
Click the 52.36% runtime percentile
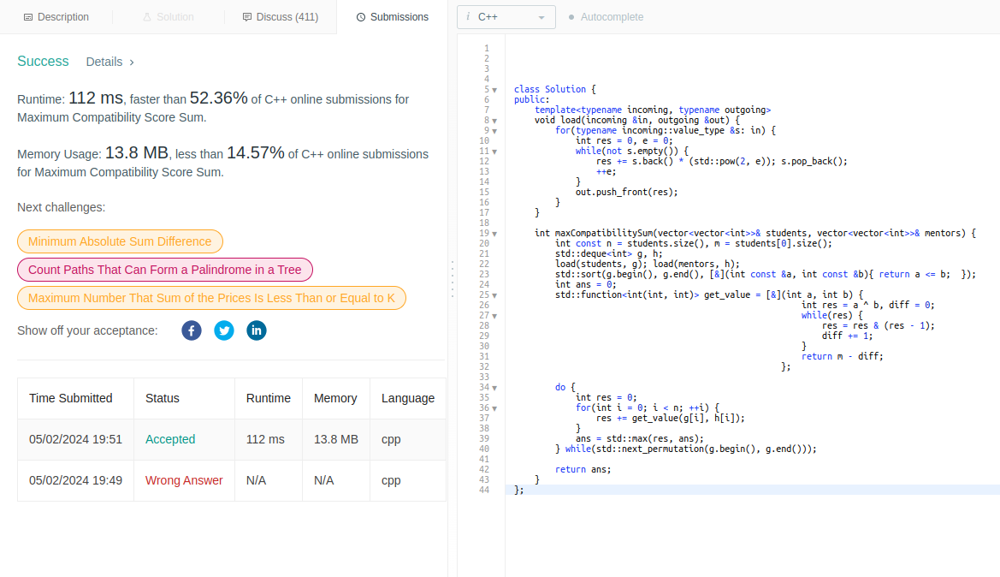(x=219, y=98)
